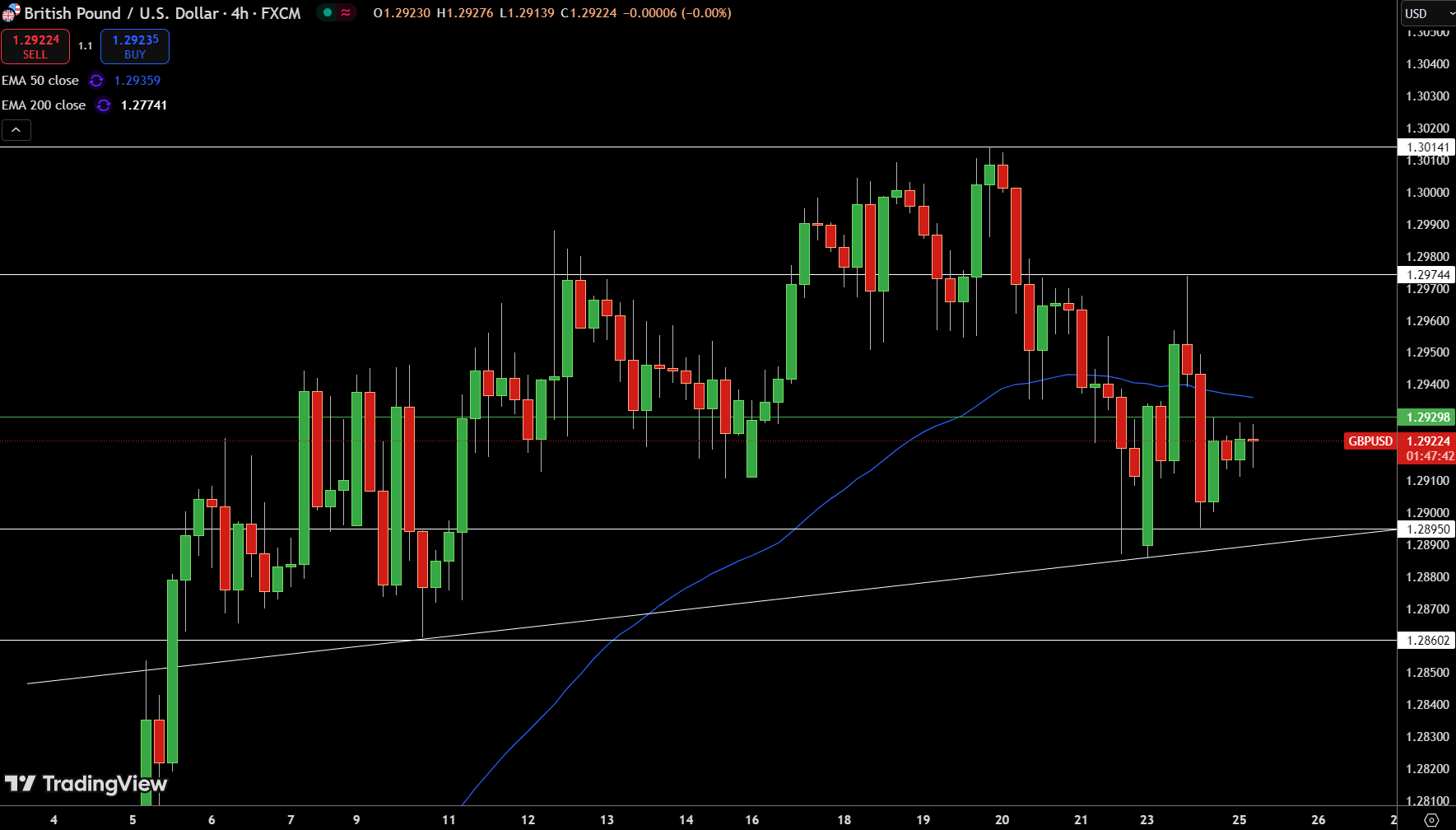Click the 1.28500 price scale tick
1456x830 pixels.
pyautogui.click(x=1427, y=673)
